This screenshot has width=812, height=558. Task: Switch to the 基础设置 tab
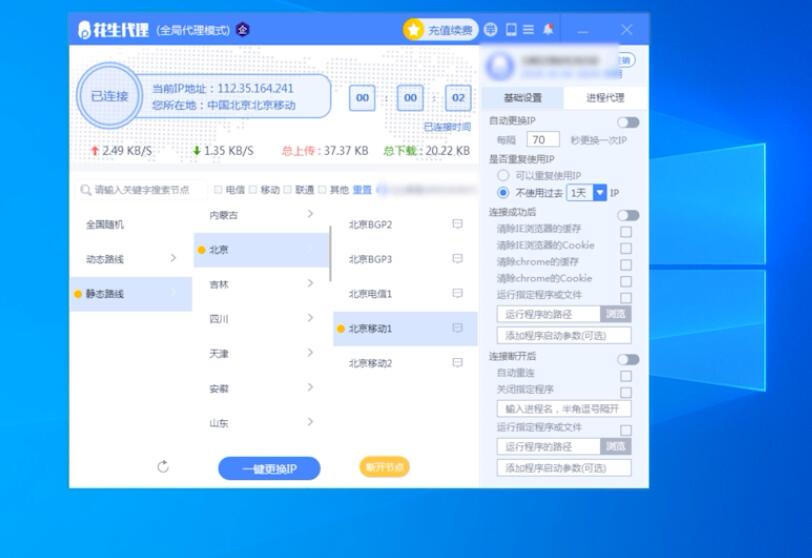523,98
